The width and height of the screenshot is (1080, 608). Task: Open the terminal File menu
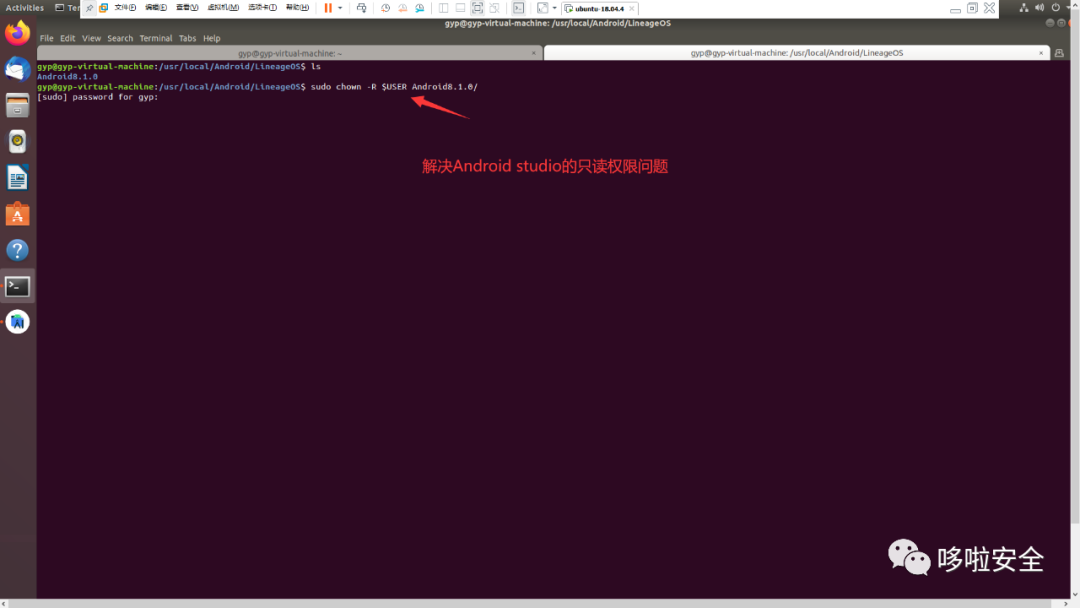tap(47, 39)
